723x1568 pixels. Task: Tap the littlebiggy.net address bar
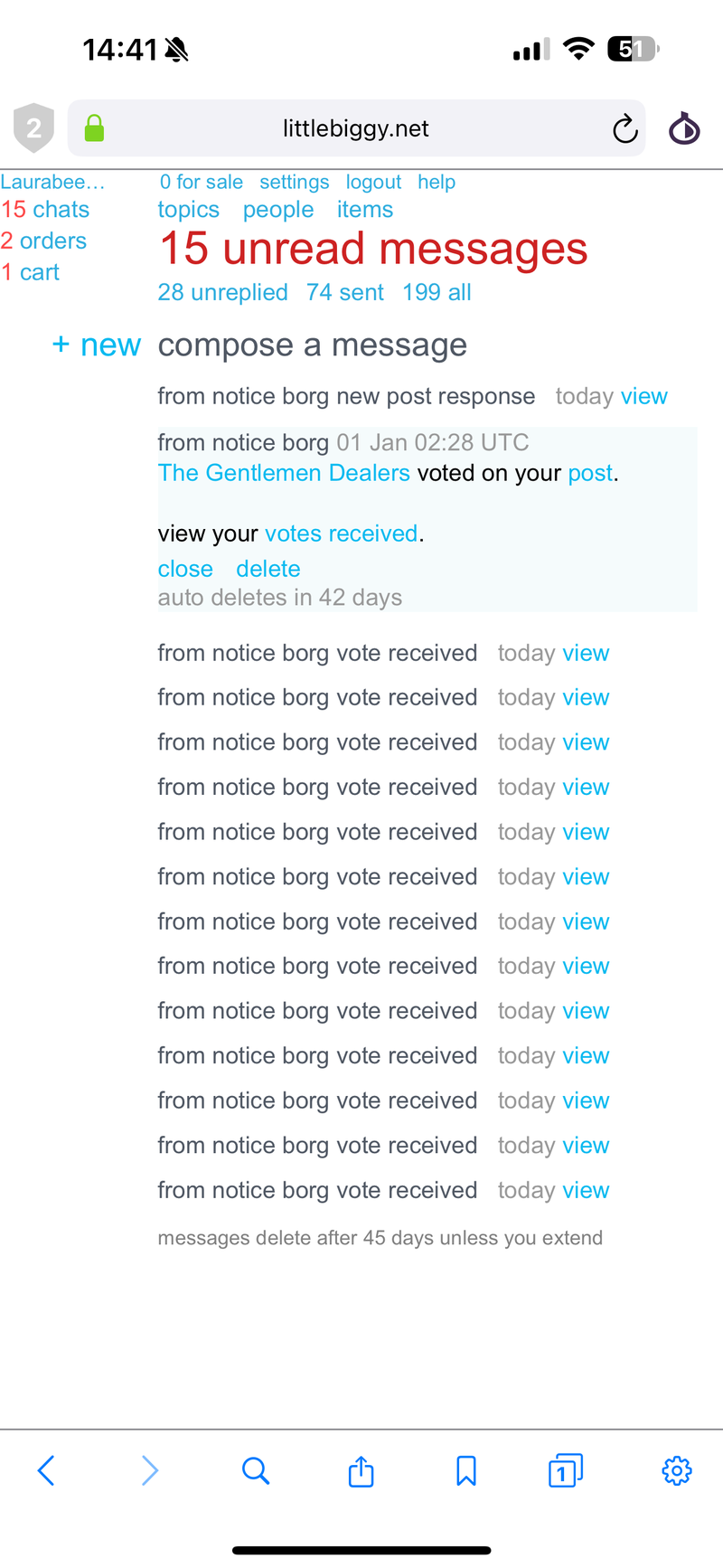[x=355, y=128]
